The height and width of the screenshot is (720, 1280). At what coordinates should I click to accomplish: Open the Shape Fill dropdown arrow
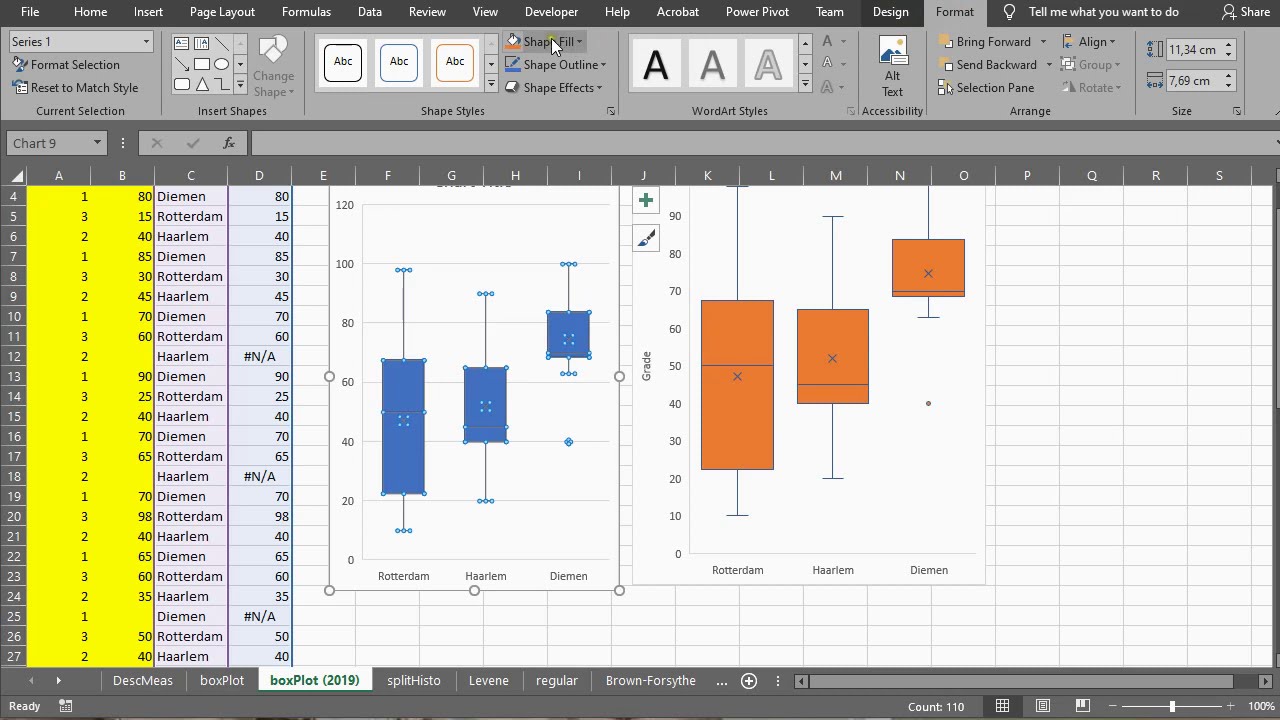point(579,42)
